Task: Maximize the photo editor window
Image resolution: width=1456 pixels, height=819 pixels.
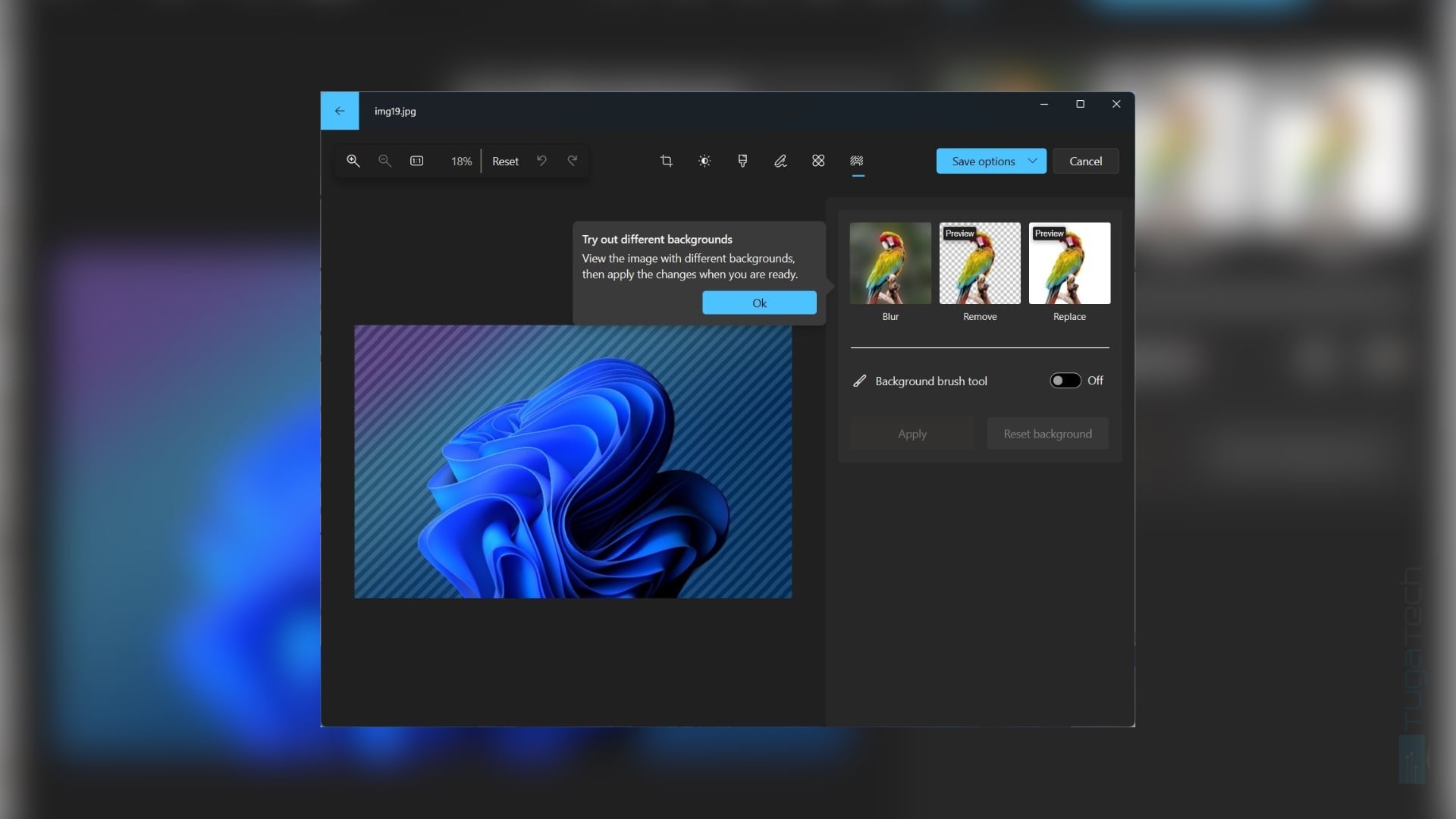Action: coord(1080,104)
